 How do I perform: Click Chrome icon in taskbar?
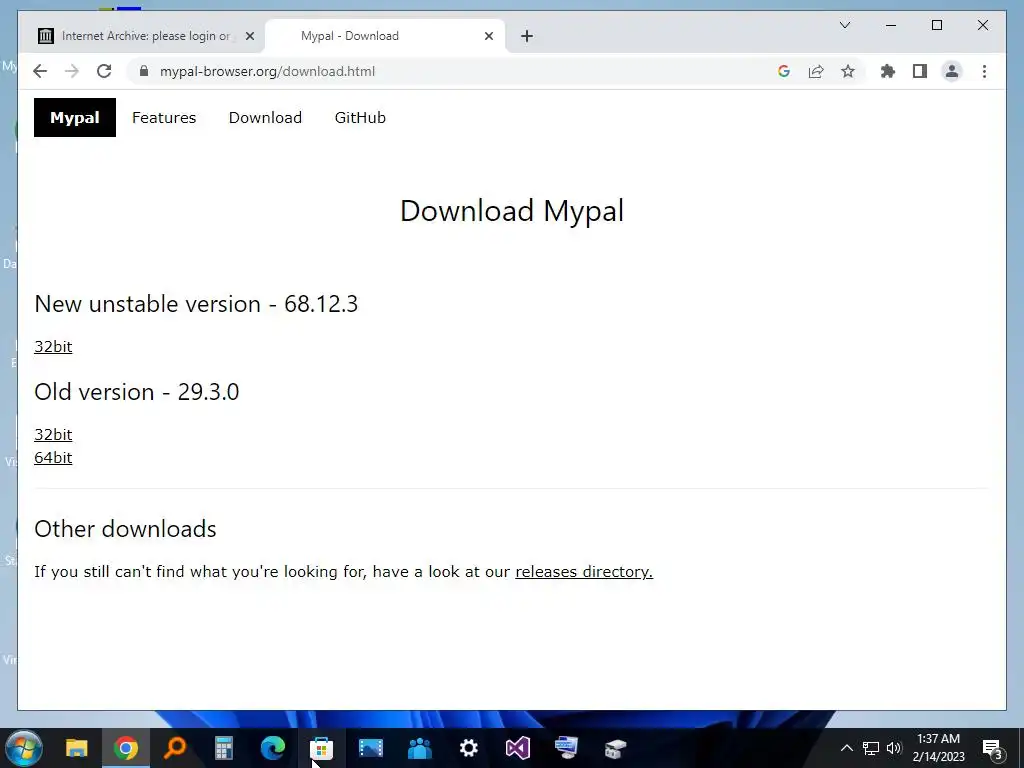pos(125,748)
